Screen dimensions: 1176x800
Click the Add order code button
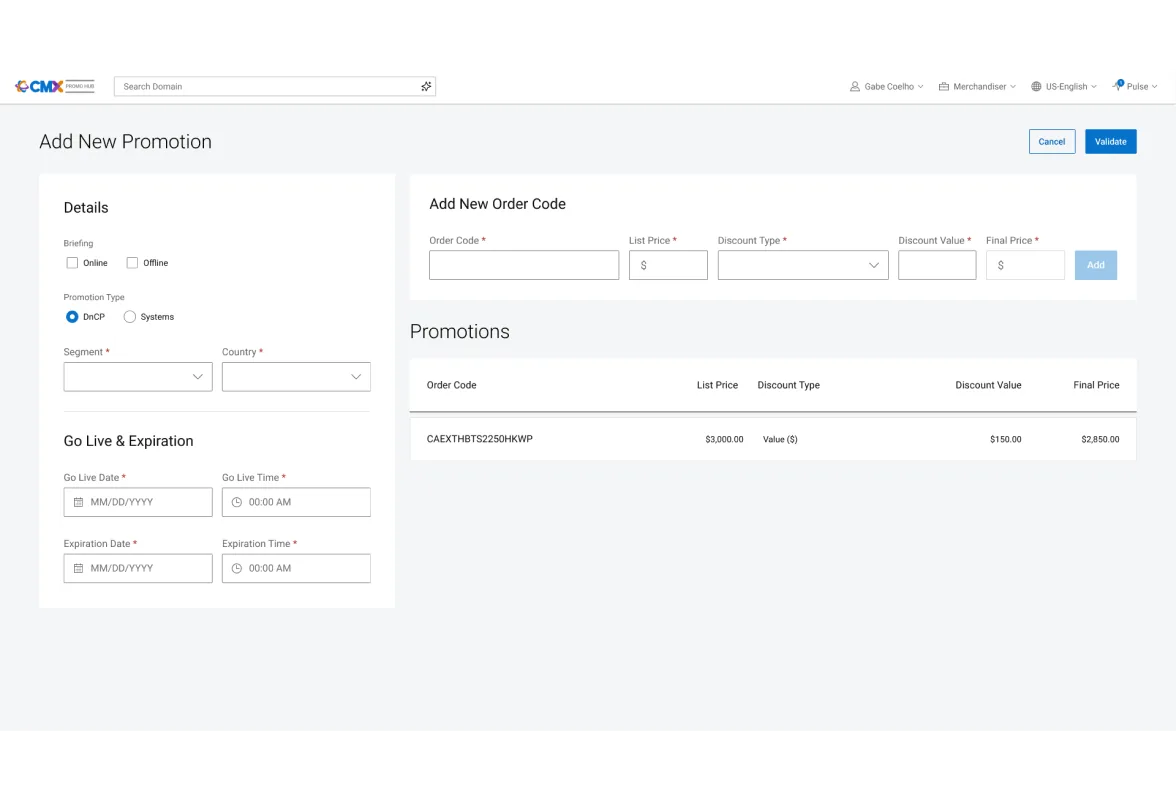(1095, 265)
